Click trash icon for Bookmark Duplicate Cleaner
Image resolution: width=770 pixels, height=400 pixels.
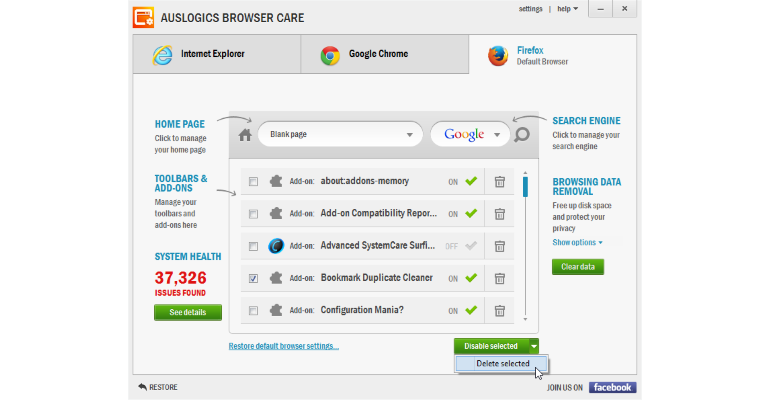(499, 279)
